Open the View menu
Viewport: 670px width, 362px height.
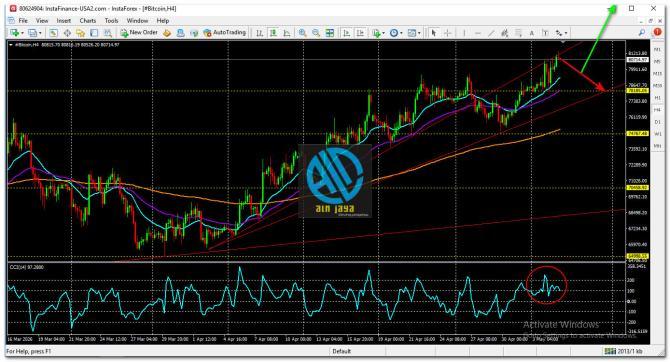42,21
